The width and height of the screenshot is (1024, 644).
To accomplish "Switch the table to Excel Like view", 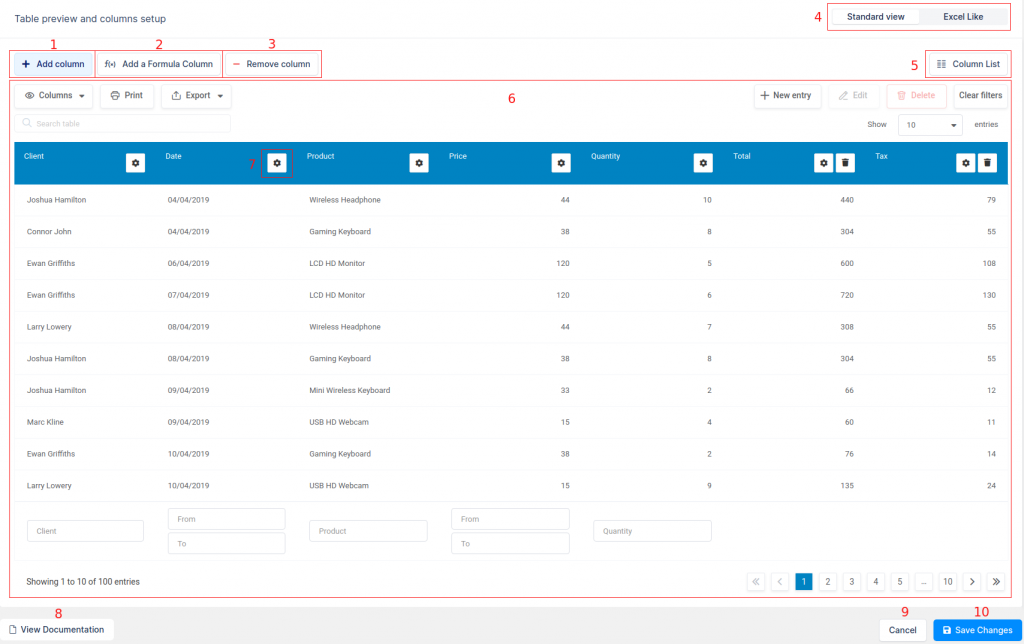I will pyautogui.click(x=961, y=16).
